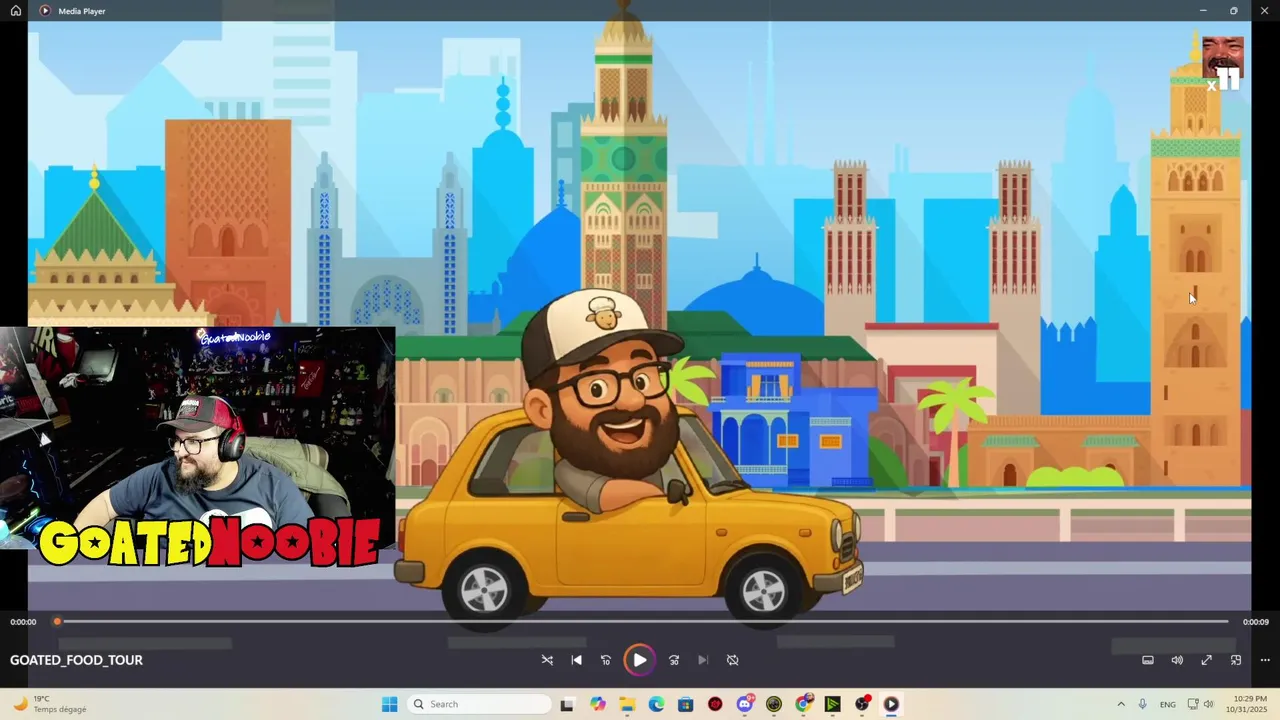Open Microsoft Store from taskbar

click(685, 704)
